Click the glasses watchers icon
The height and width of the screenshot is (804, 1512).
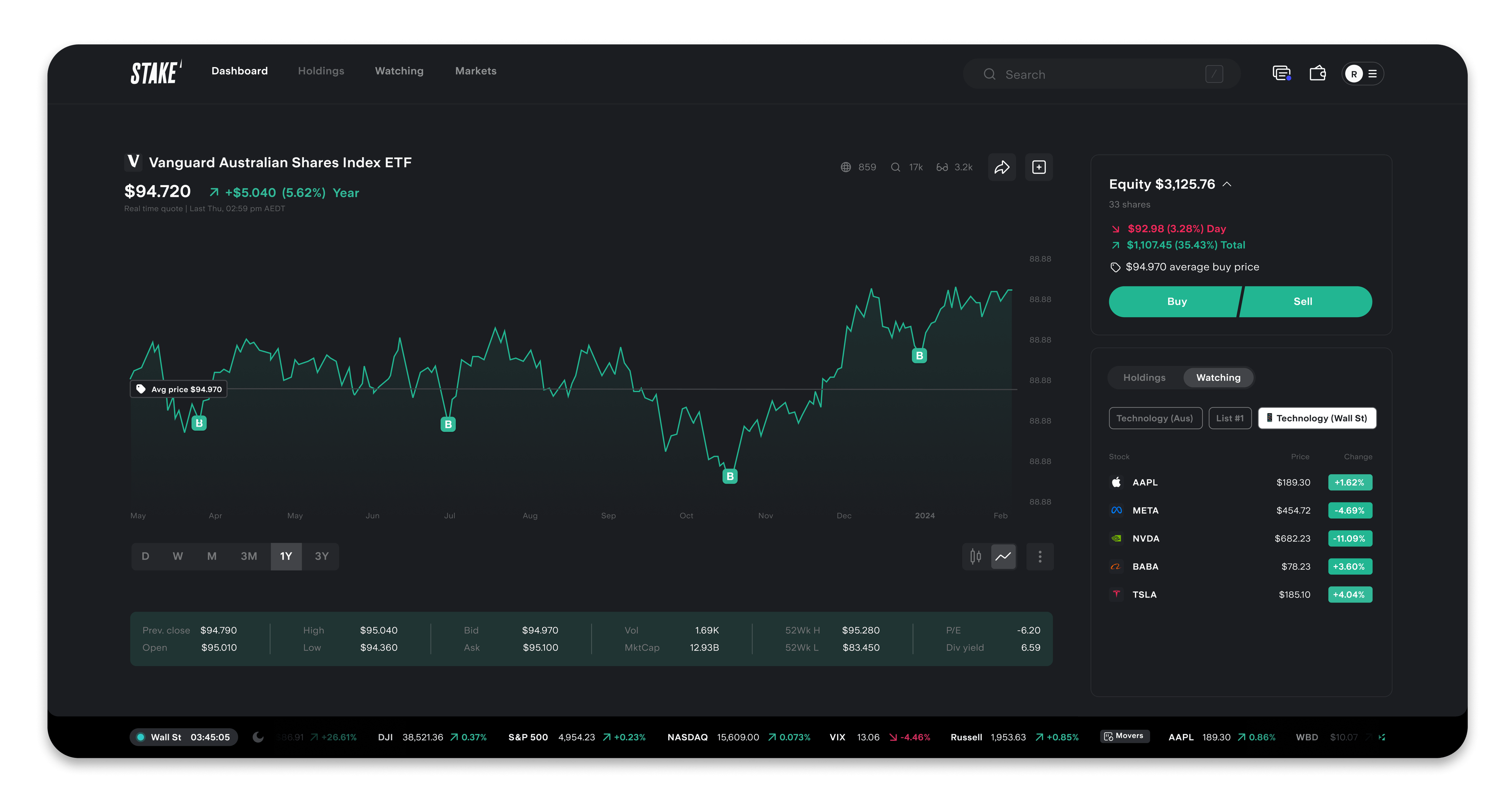pos(942,167)
